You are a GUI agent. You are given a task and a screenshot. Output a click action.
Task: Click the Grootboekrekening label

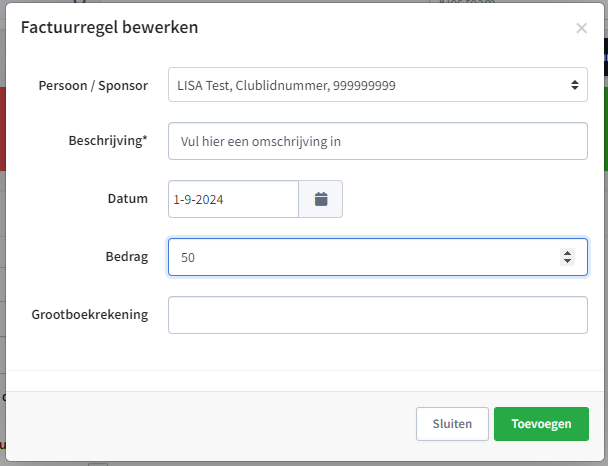pos(90,314)
